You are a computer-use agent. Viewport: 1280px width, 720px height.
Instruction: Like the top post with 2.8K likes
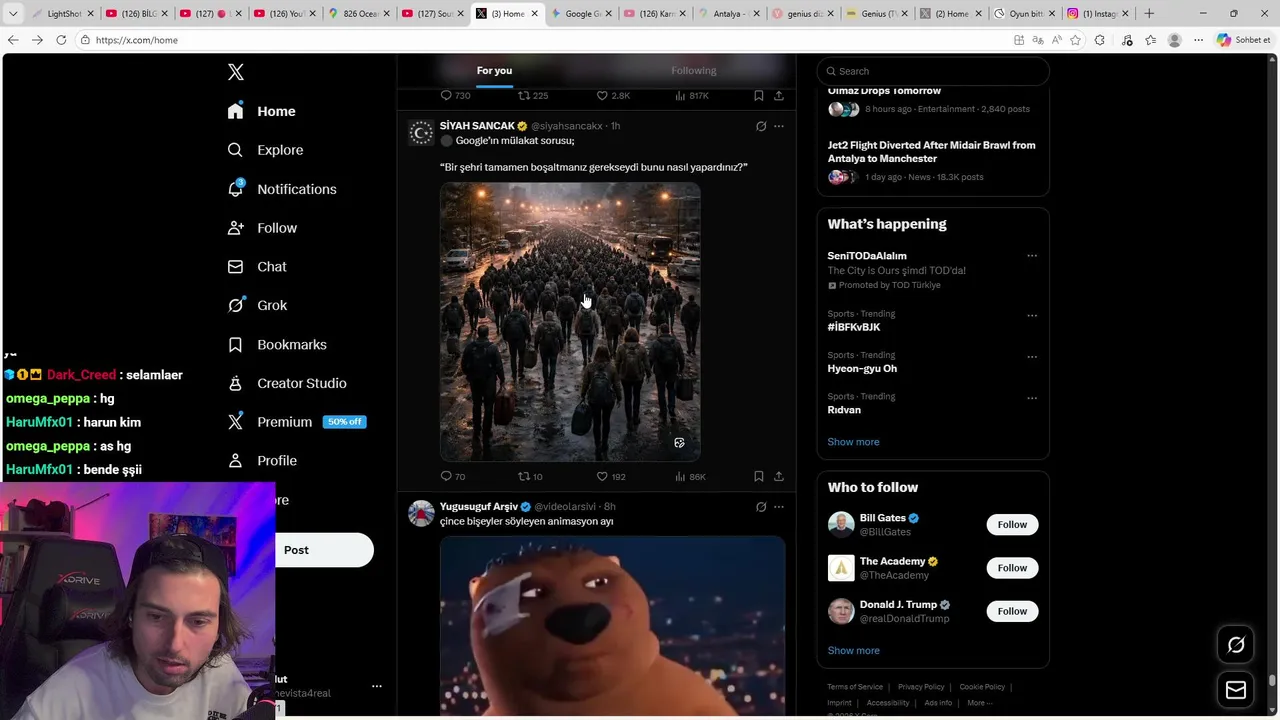613,95
